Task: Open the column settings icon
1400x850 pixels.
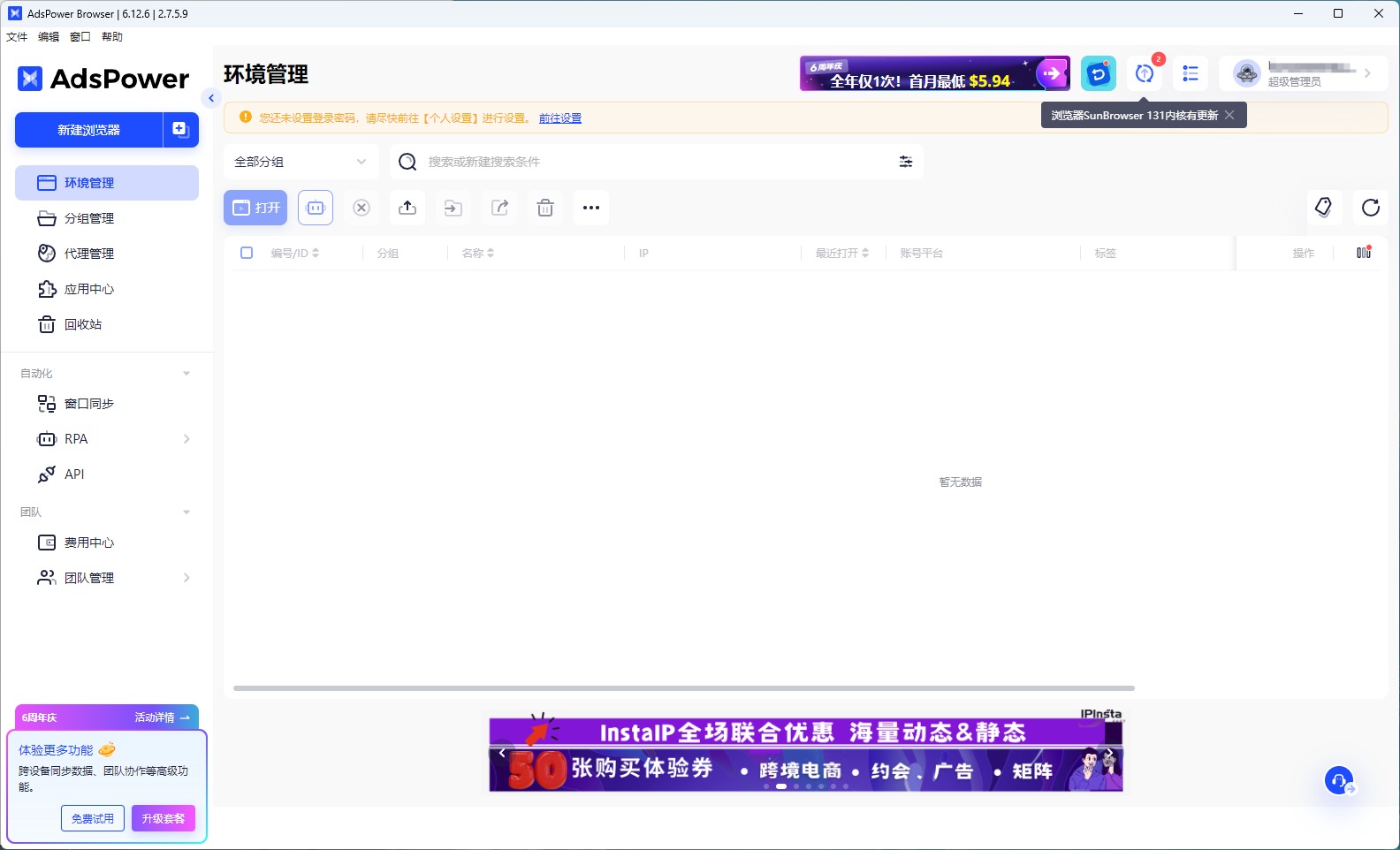Action: [1364, 253]
